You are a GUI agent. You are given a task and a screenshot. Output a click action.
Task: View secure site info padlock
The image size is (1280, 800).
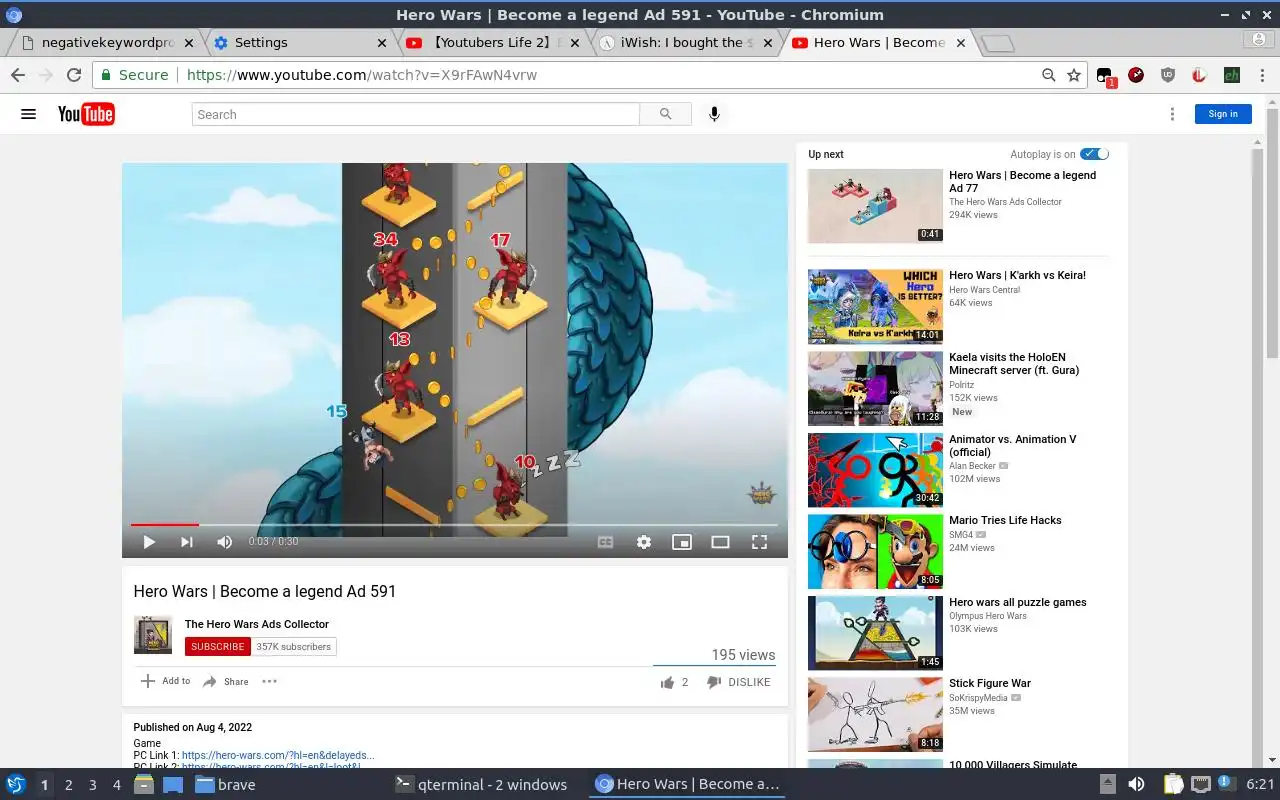coord(105,75)
